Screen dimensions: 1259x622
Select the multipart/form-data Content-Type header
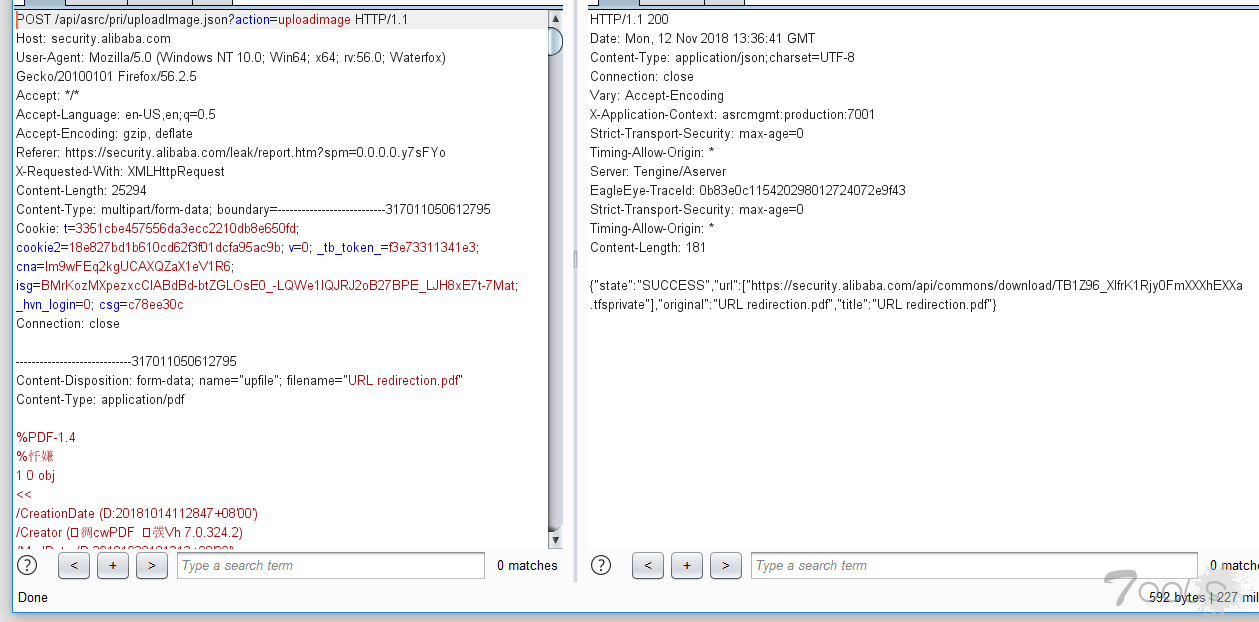[x=253, y=210]
